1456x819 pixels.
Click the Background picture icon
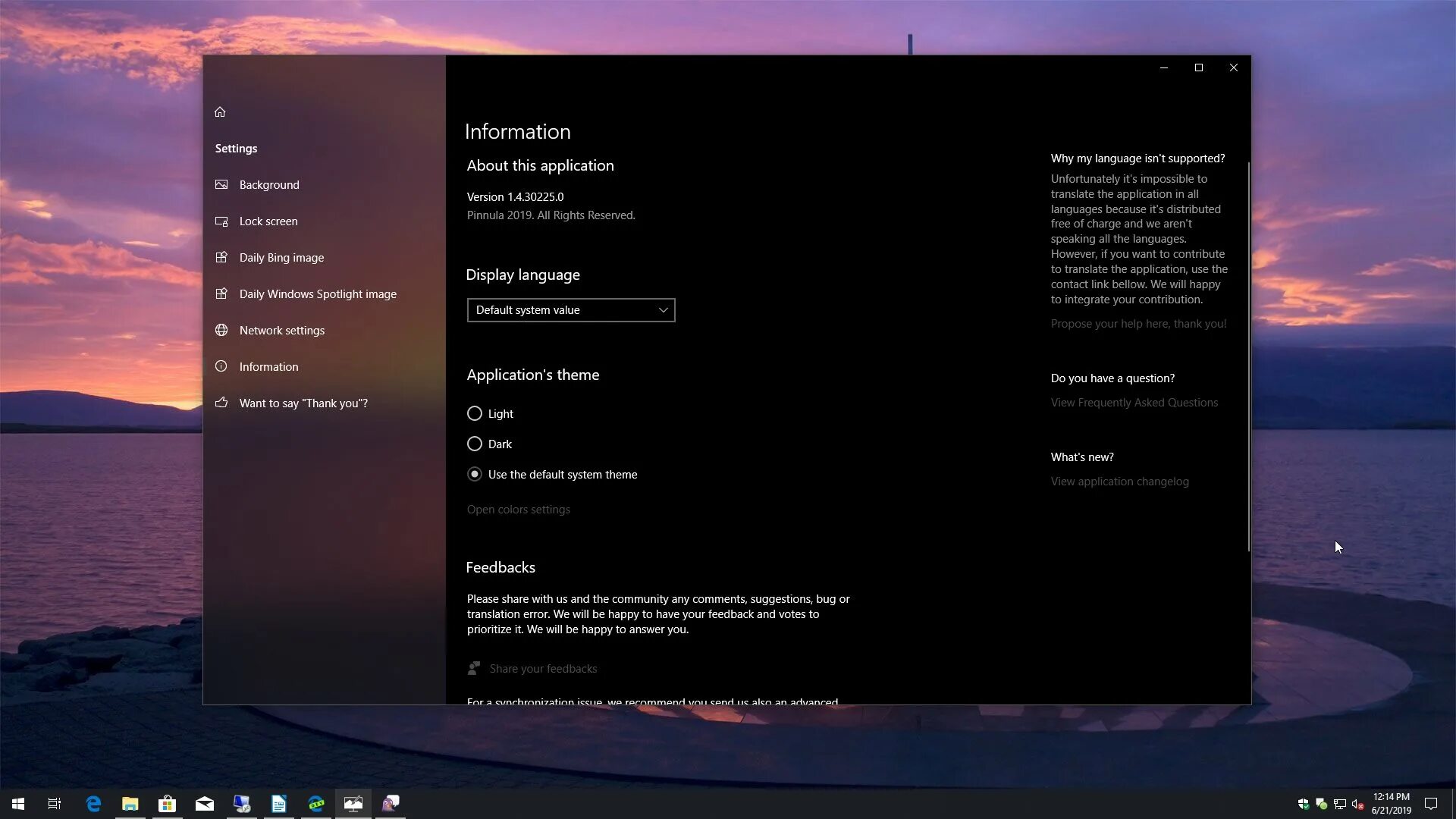coord(221,184)
